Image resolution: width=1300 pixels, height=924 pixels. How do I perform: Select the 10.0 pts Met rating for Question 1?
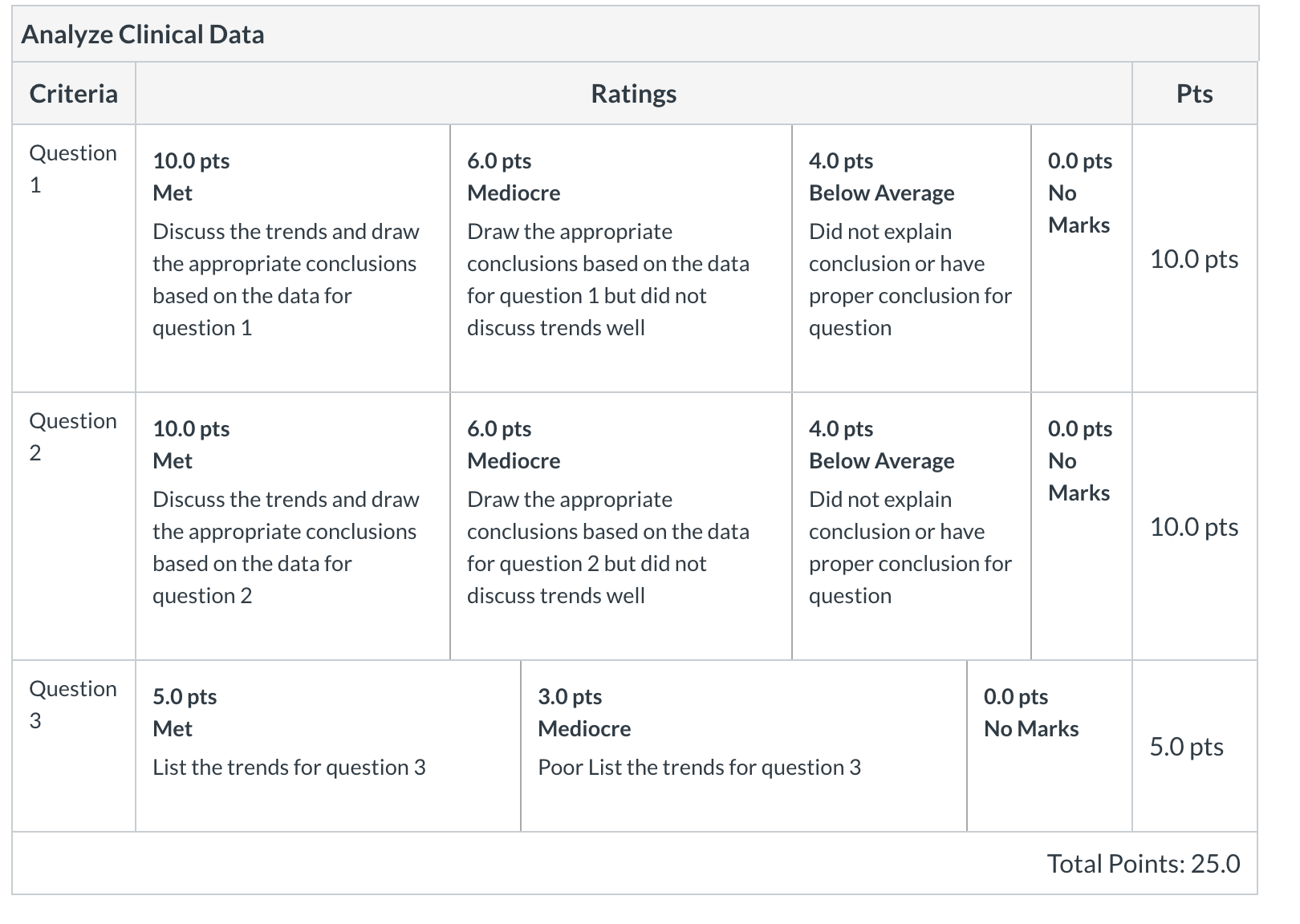tap(293, 258)
